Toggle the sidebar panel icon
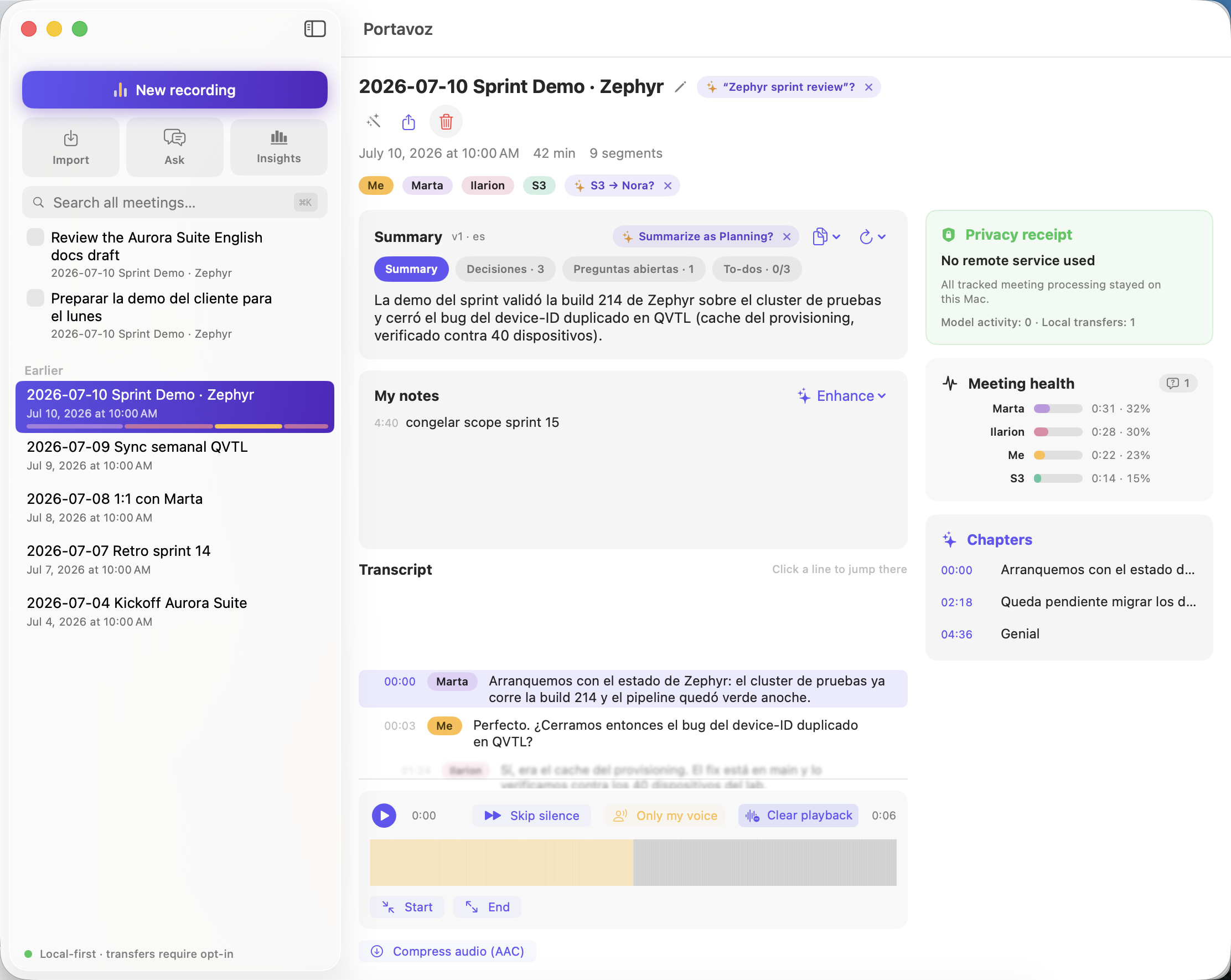1231x980 pixels. tap(314, 29)
